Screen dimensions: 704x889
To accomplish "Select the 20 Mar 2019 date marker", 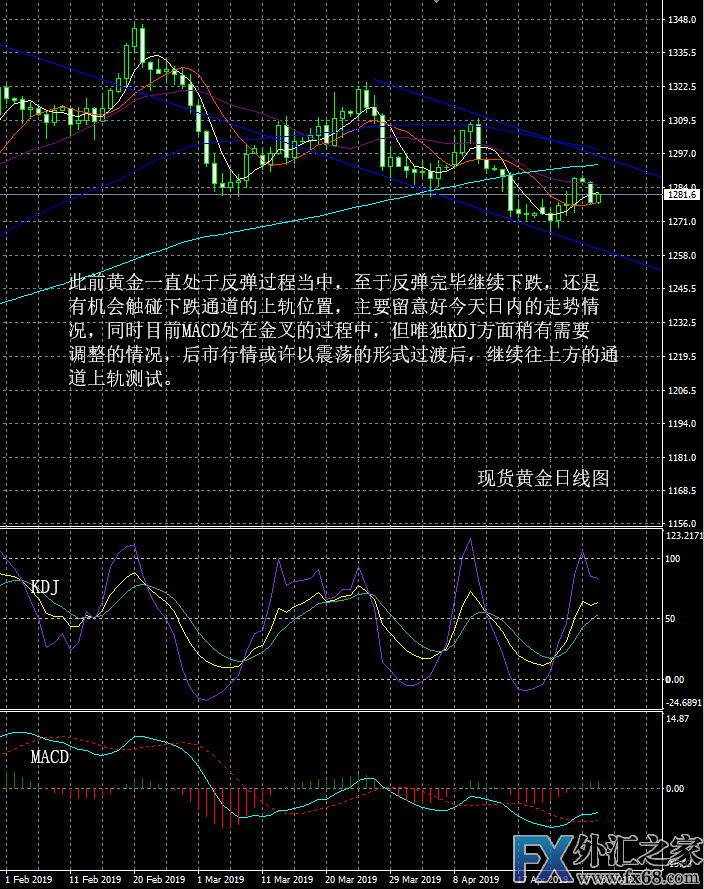I will point(349,880).
